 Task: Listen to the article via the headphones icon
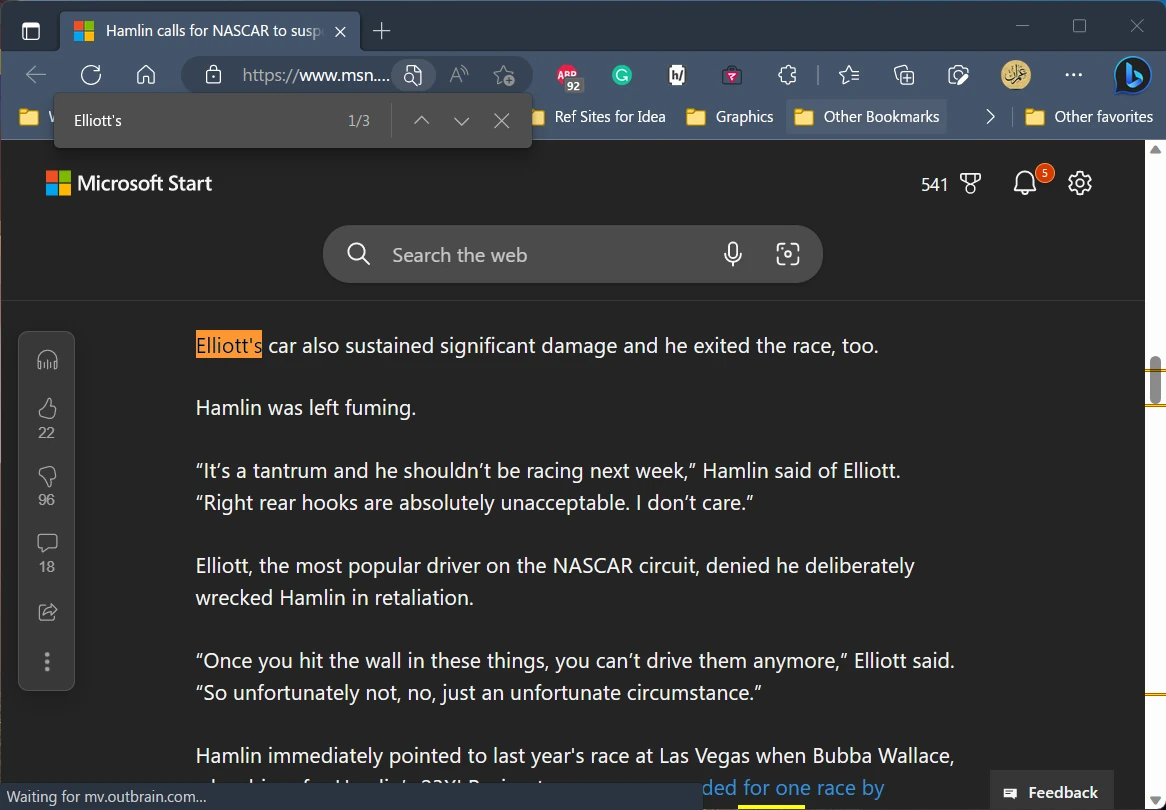click(46, 360)
